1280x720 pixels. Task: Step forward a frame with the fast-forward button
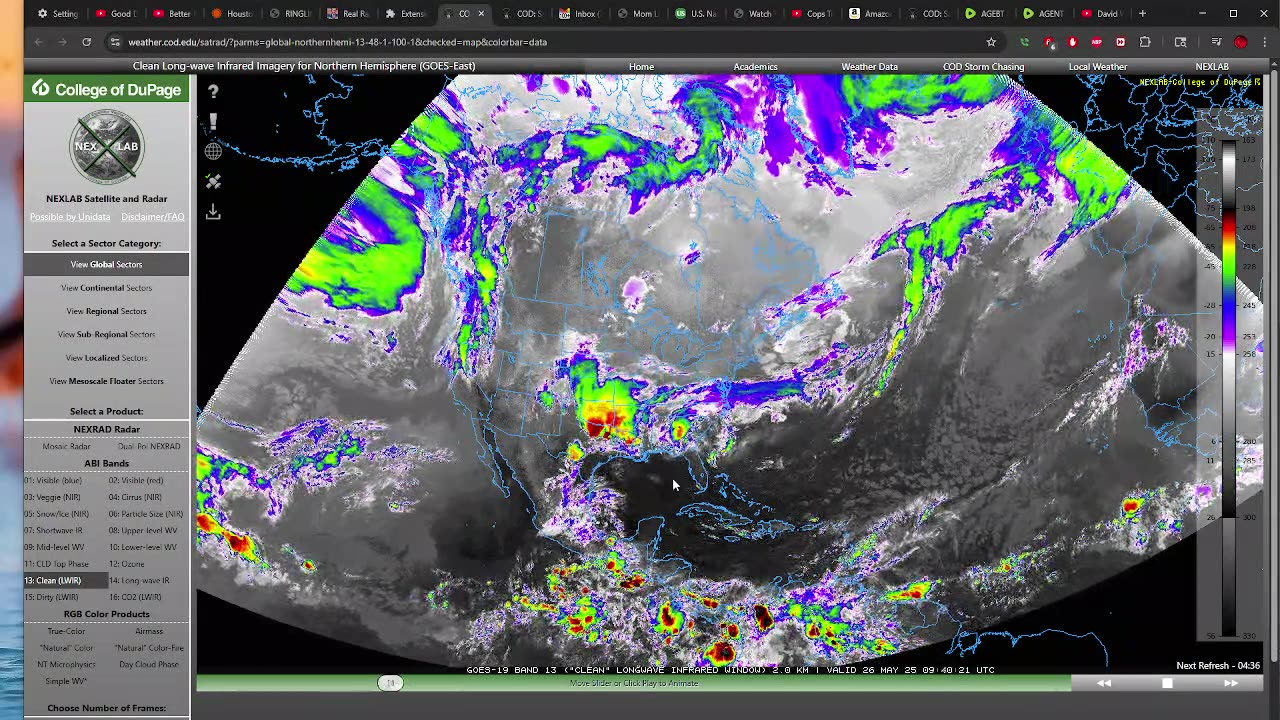tap(1231, 683)
